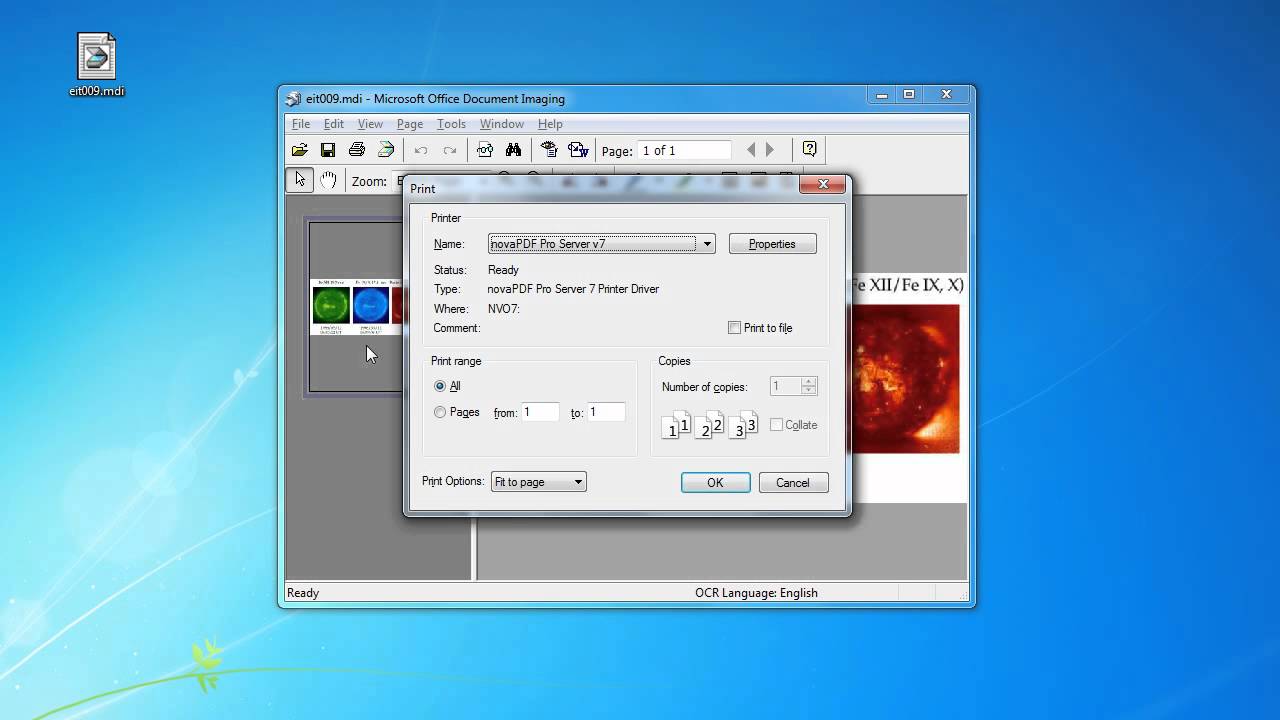This screenshot has width=1280, height=720.
Task: Click the Open folder toolbar icon
Action: point(299,150)
